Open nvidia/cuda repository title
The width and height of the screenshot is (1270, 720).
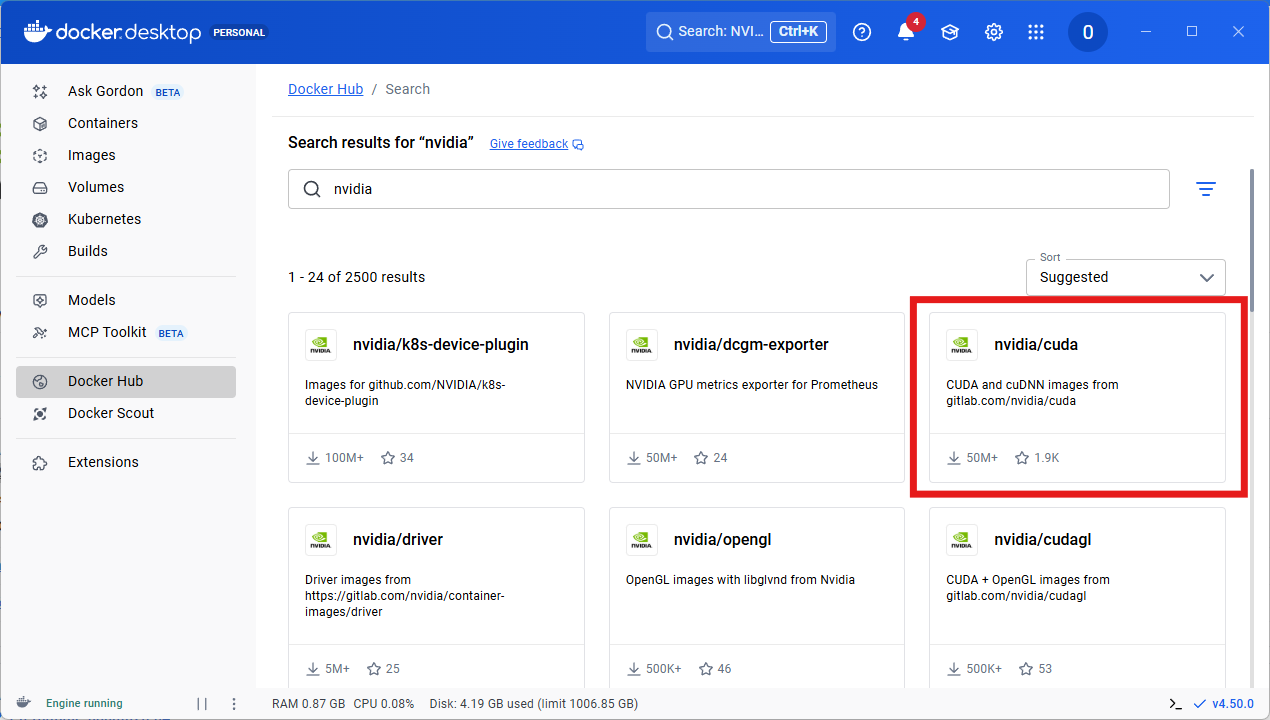click(x=1036, y=344)
